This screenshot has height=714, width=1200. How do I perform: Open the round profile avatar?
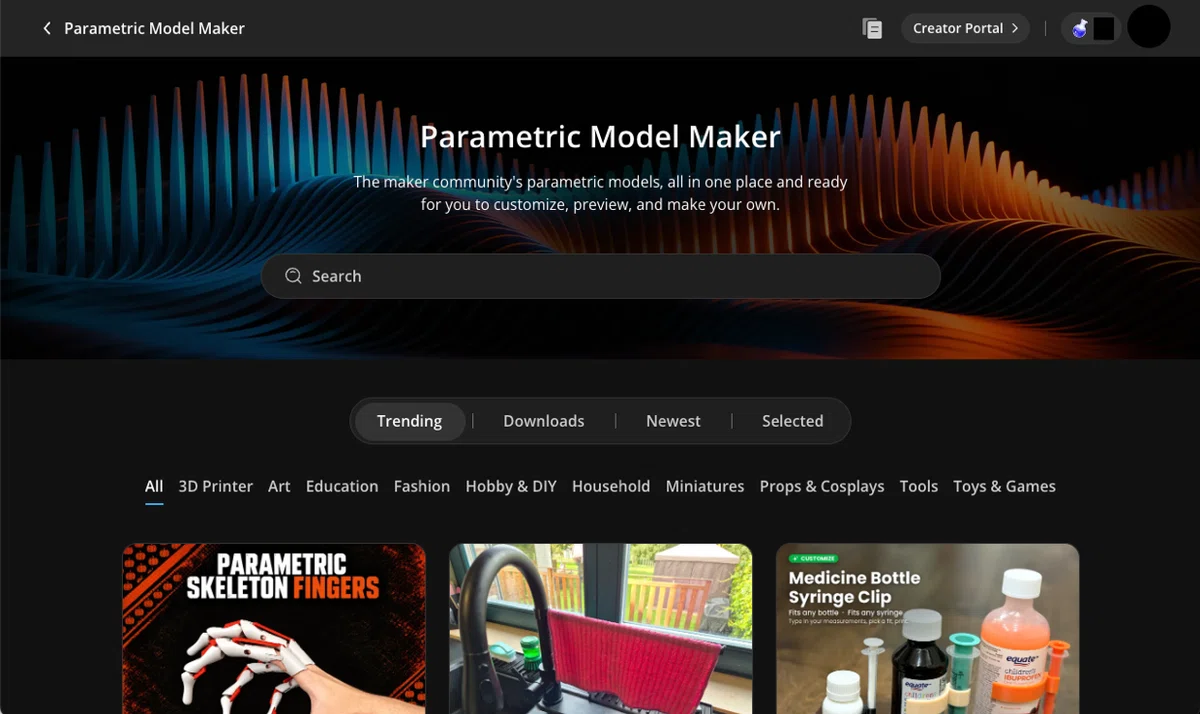pos(1148,27)
